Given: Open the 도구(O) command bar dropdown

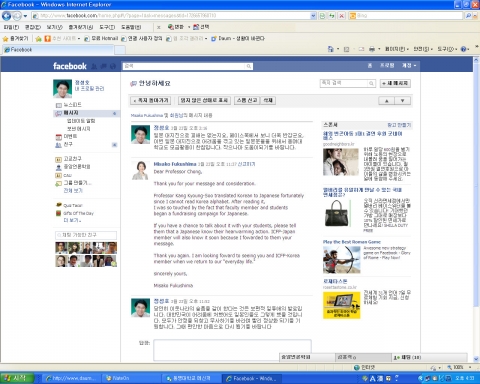Looking at the screenshot, I should [x=447, y=49].
